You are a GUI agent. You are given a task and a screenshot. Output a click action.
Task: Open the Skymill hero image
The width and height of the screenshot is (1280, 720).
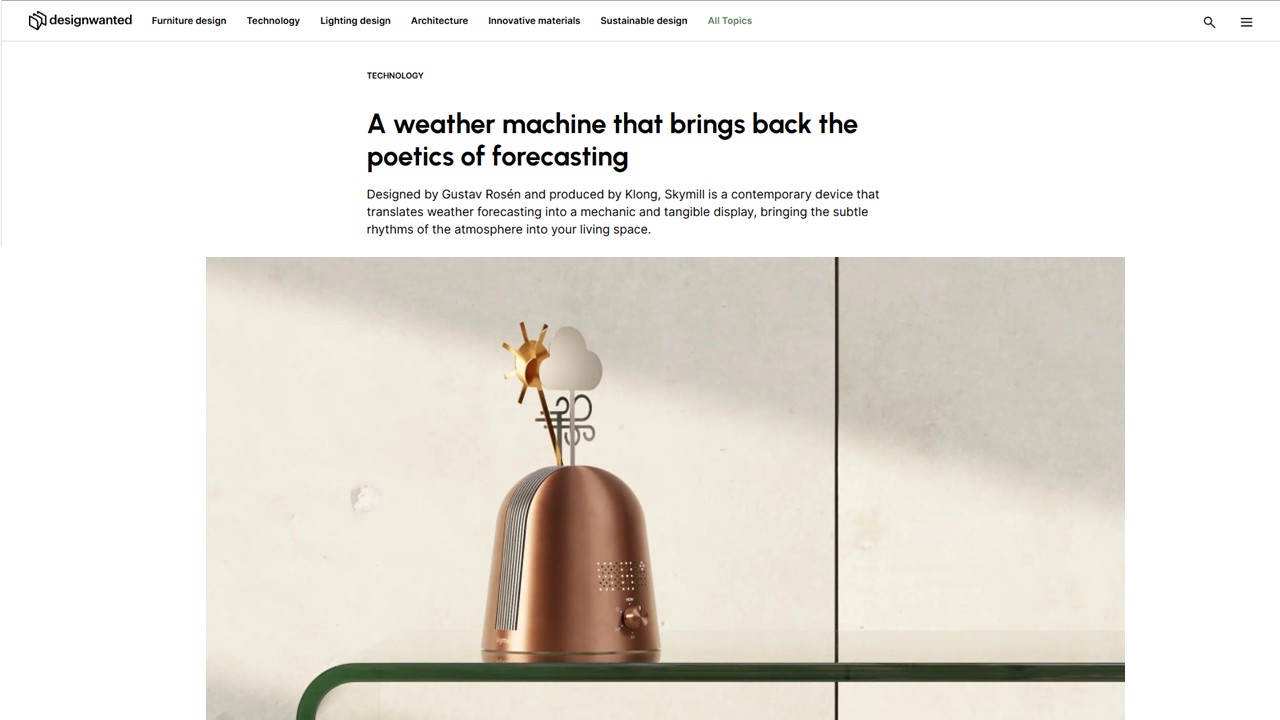pos(665,488)
